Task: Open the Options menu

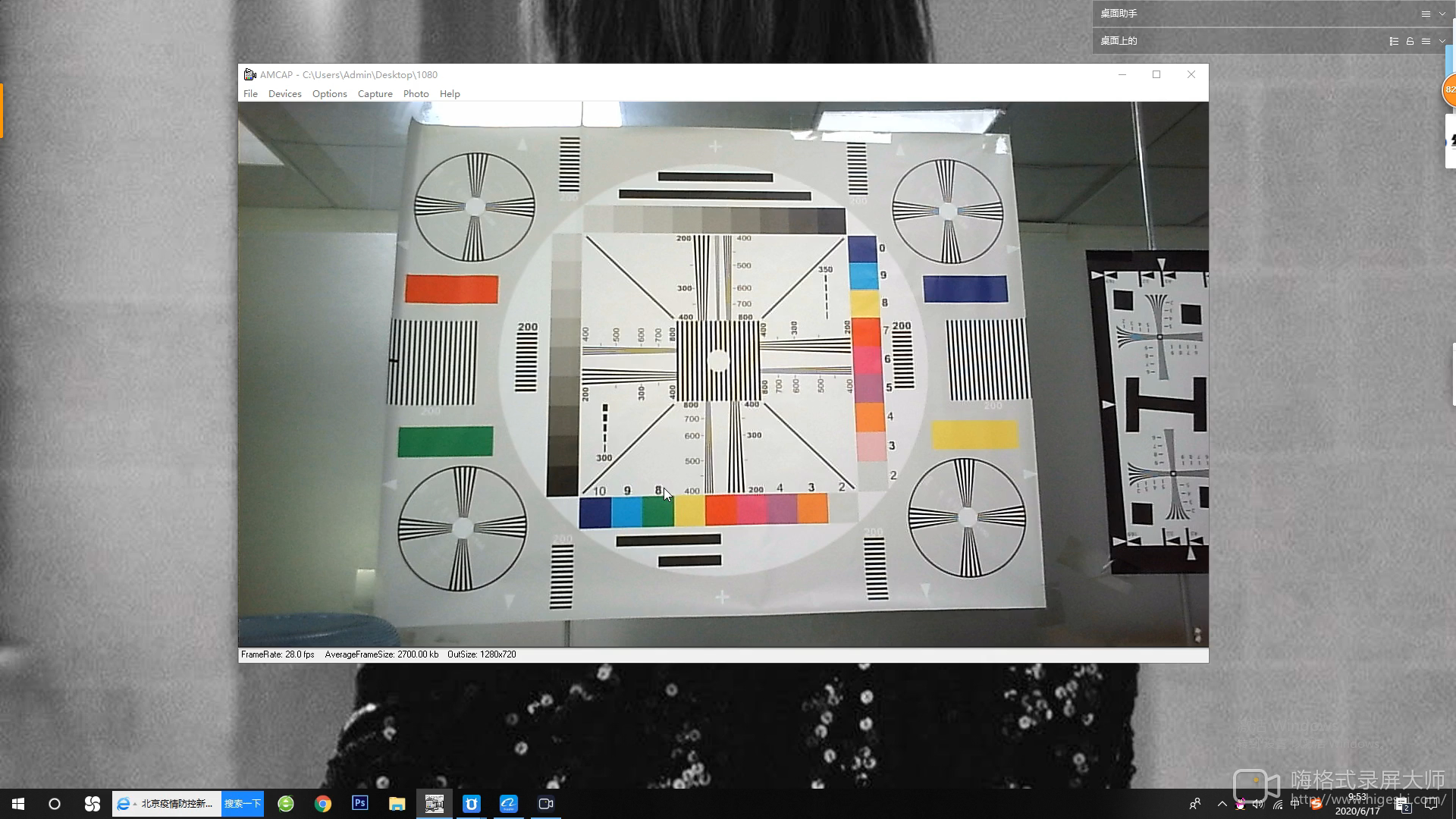Action: point(330,94)
